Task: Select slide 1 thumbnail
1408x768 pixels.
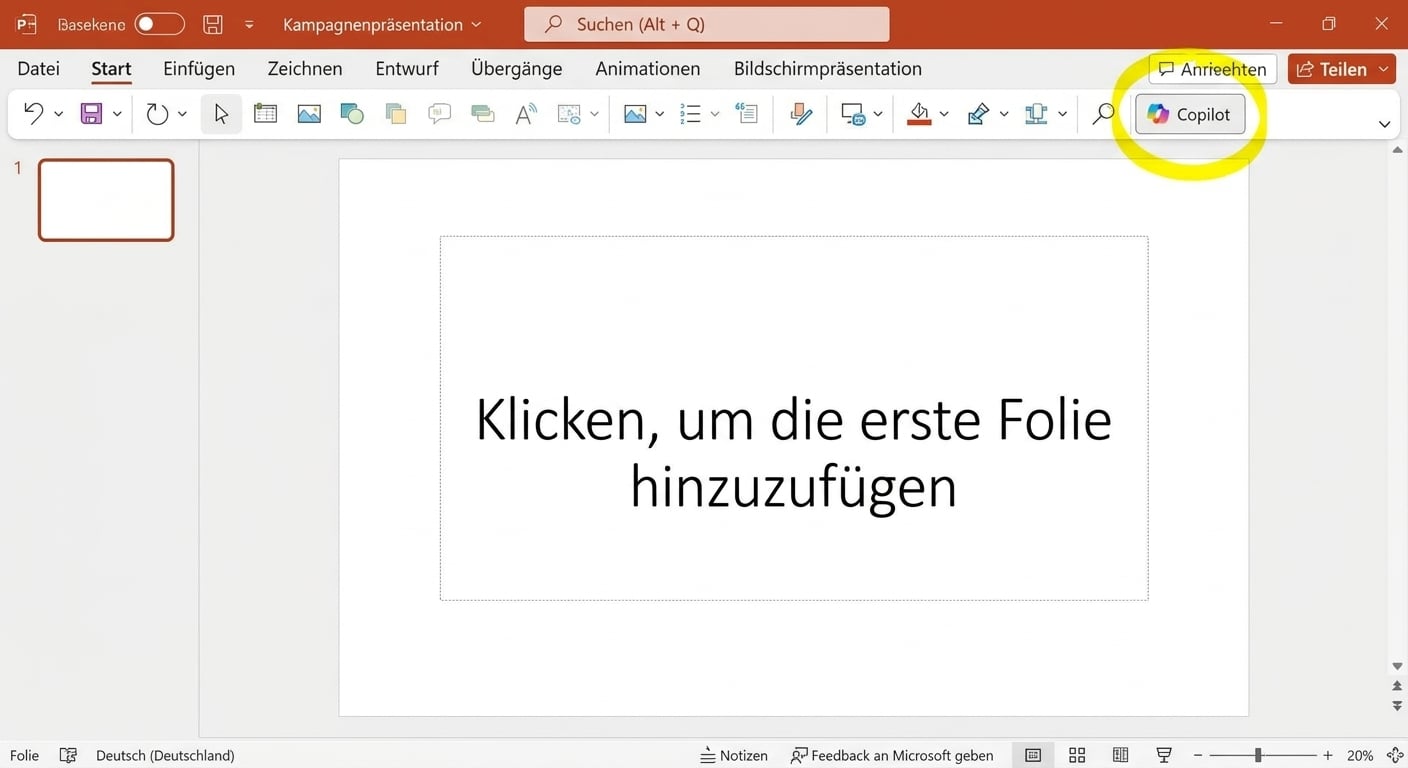Action: click(x=106, y=200)
